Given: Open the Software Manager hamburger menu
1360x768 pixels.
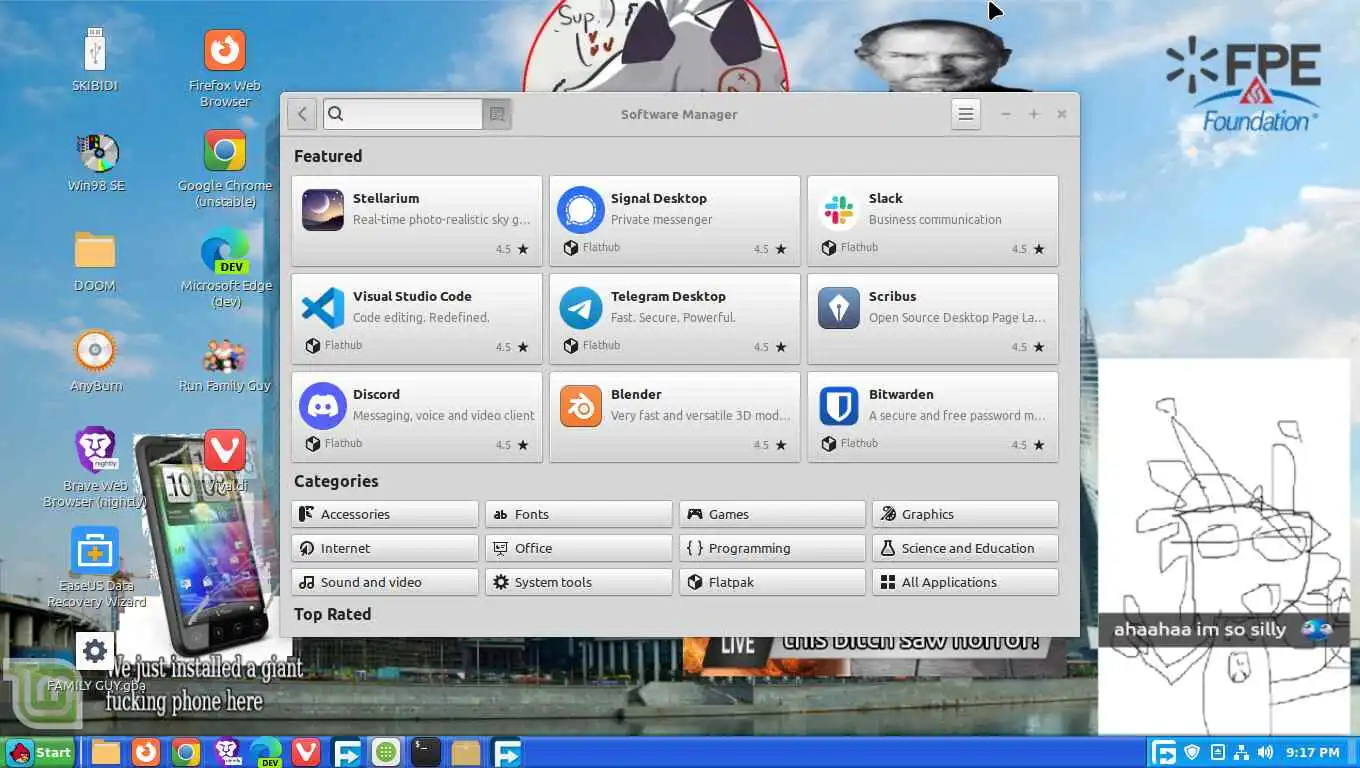Looking at the screenshot, I should 965,114.
